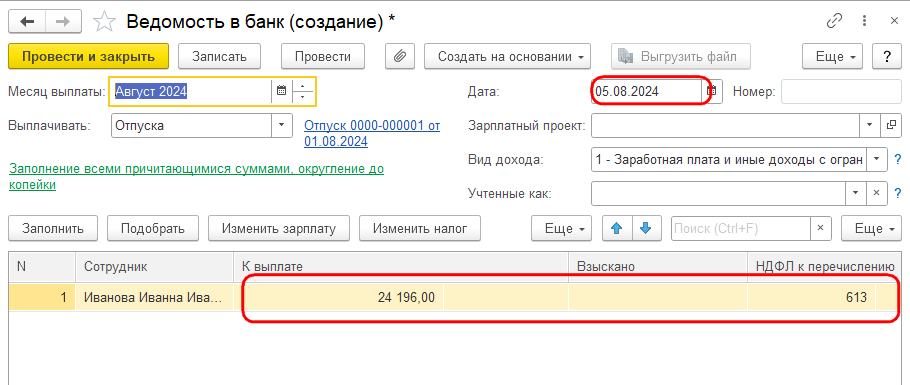
Task: Select the 24 196,00 payout cell
Action: tap(338, 297)
